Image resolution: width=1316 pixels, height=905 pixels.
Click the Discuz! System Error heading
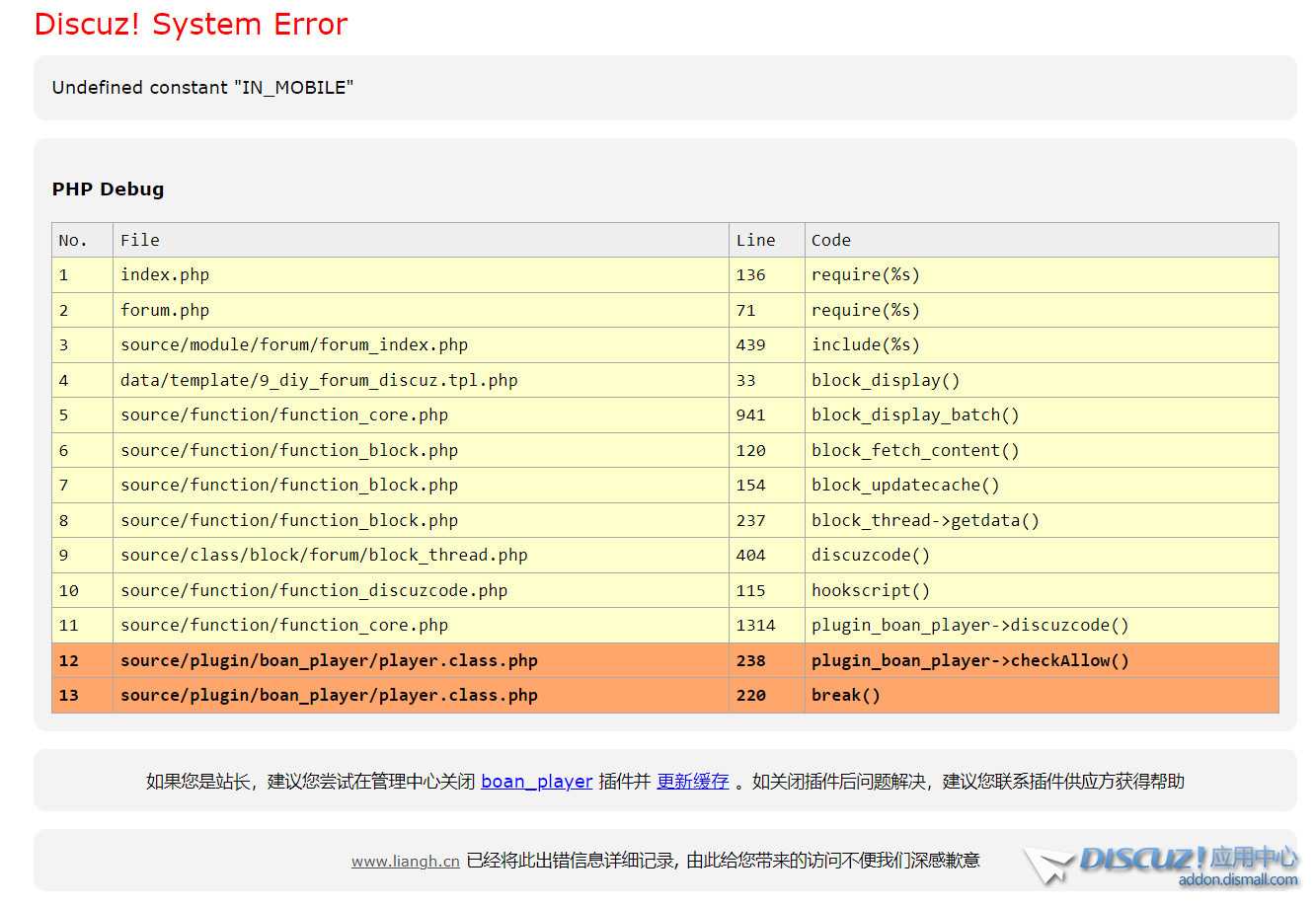[191, 25]
